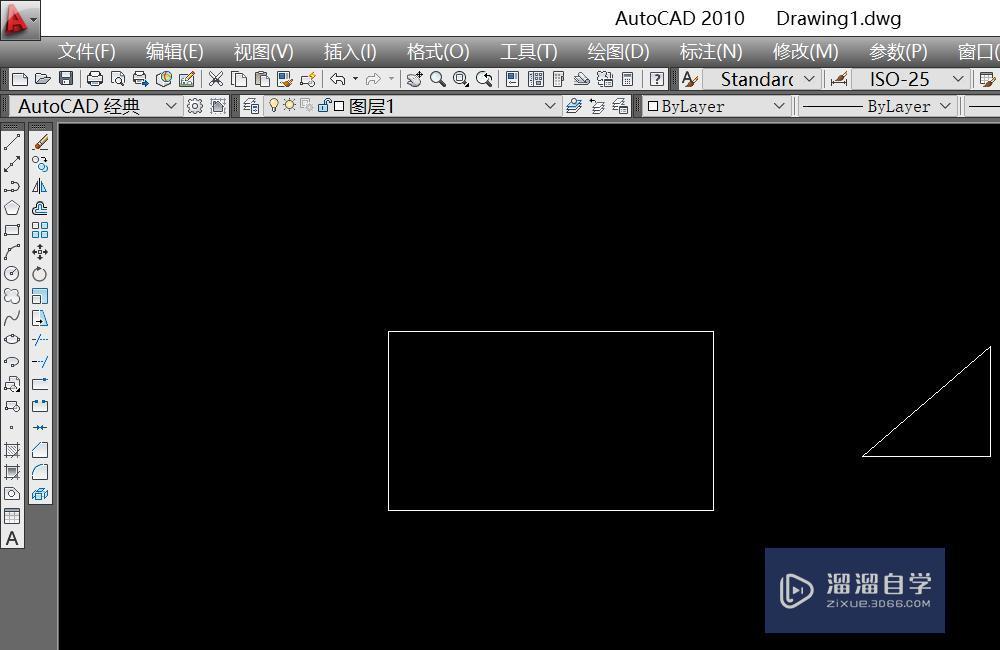Click the Layer Previous icon
Viewport: 1000px width, 650px height.
pos(597,106)
